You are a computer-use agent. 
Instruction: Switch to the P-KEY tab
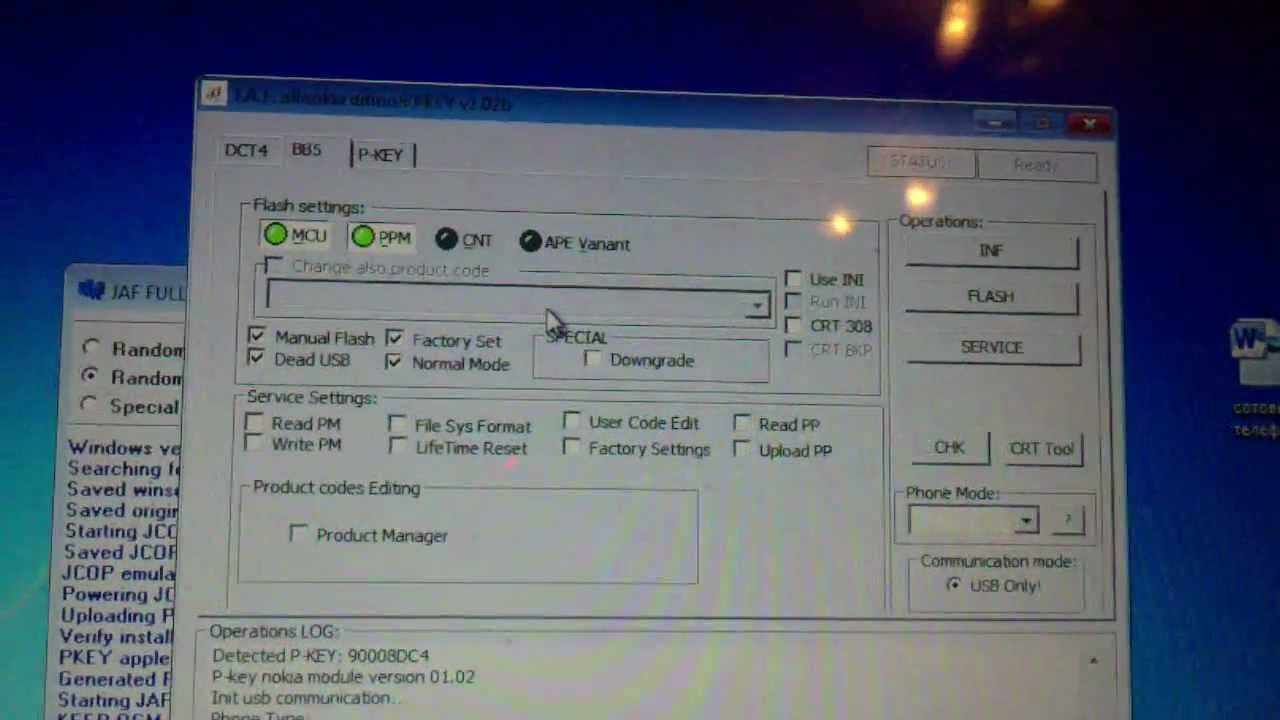[x=380, y=154]
